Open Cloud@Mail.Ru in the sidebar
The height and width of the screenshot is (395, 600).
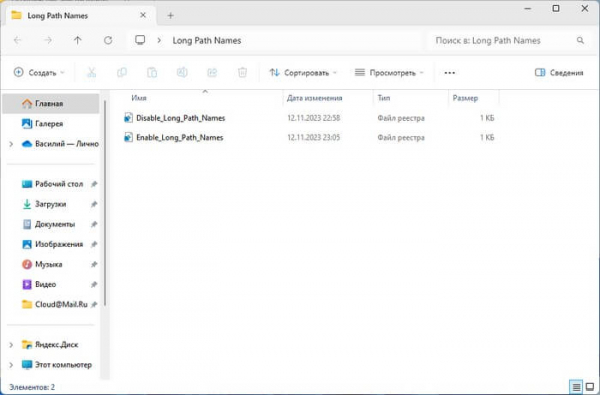tap(51, 305)
